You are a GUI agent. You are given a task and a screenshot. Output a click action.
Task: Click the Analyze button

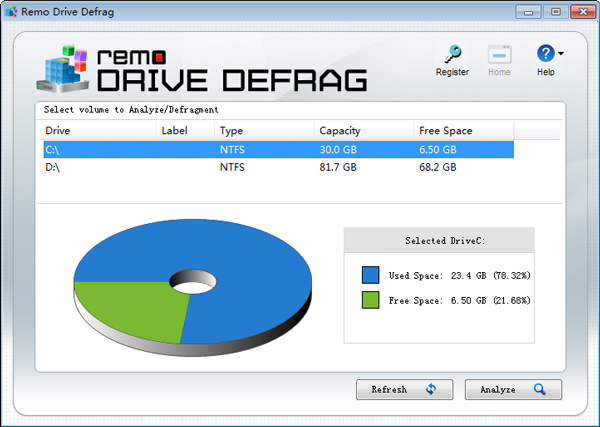[513, 390]
